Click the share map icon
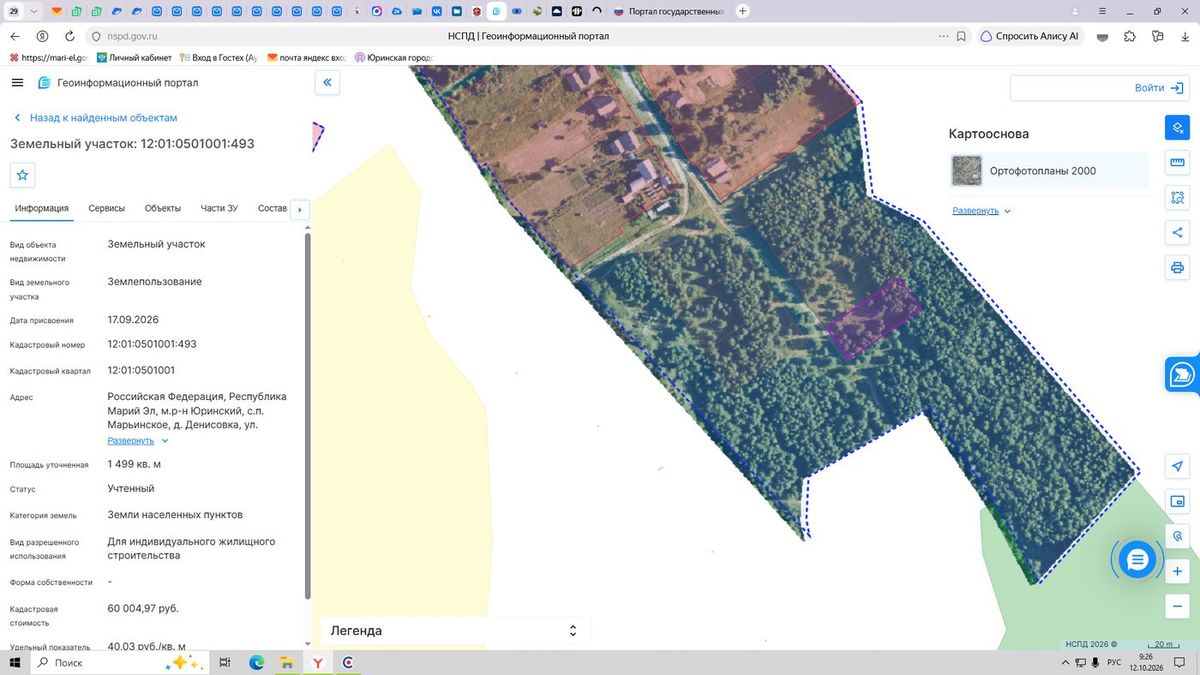 (x=1177, y=233)
